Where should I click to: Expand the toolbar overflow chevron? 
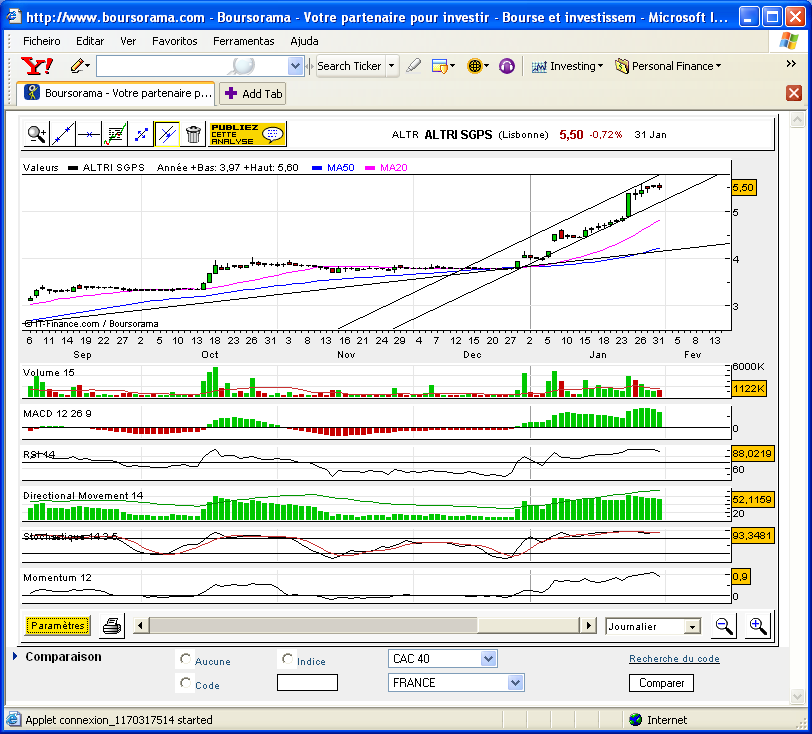coord(791,64)
